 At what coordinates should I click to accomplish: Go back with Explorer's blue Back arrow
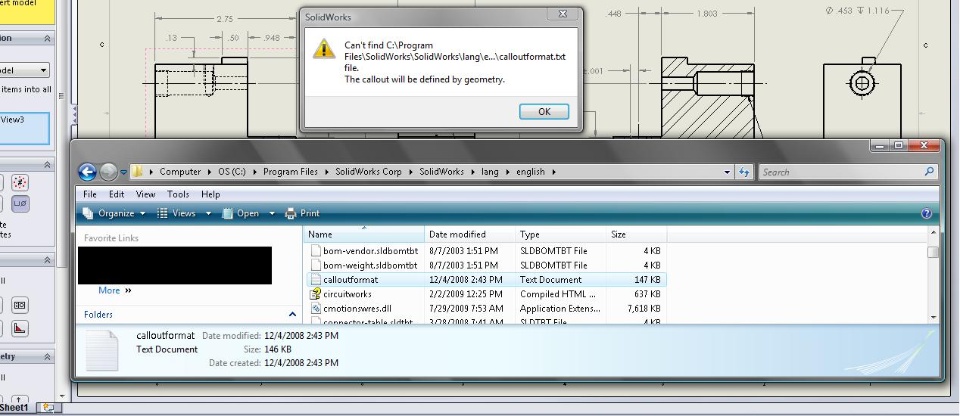point(88,172)
